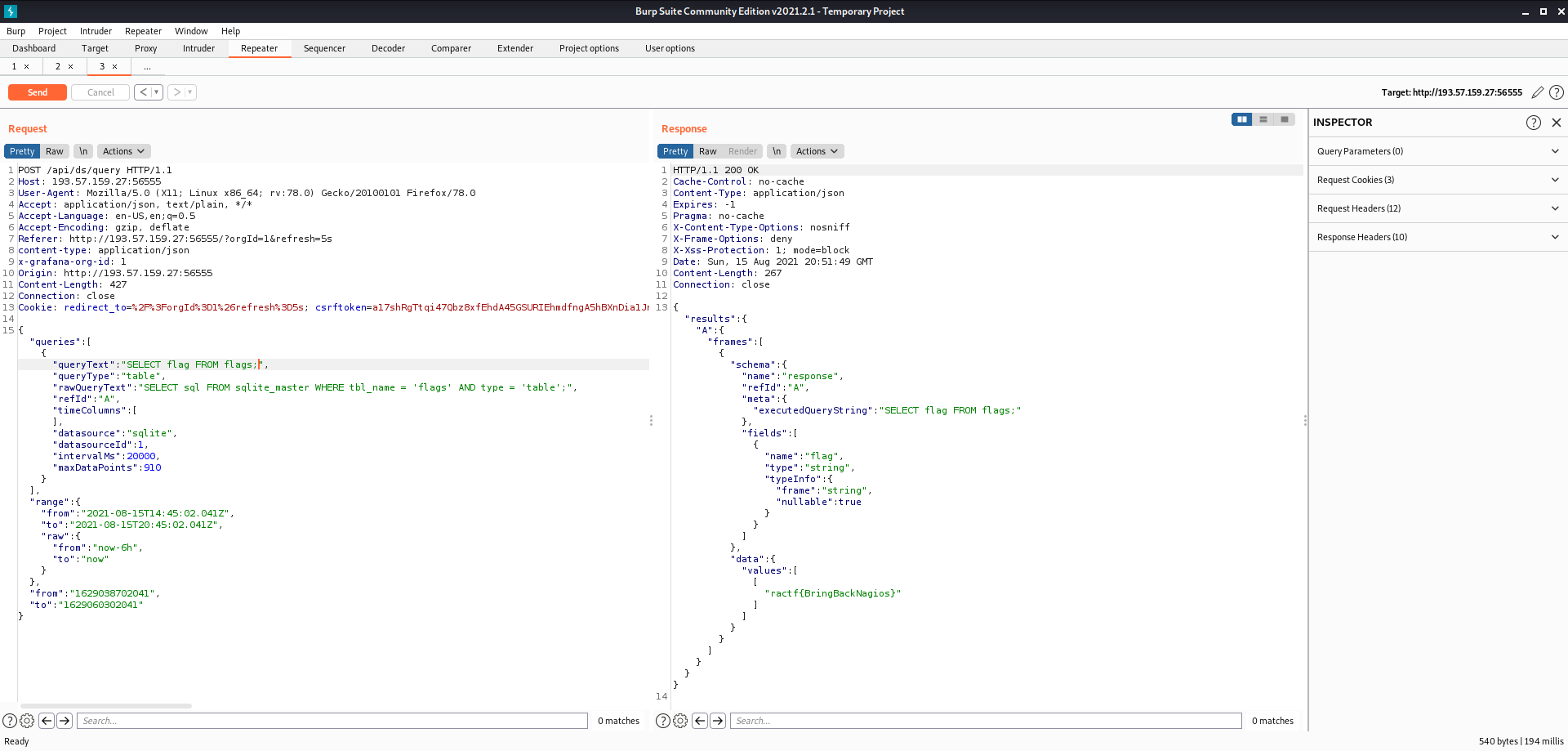
Task: Go back in request history
Action: point(144,92)
